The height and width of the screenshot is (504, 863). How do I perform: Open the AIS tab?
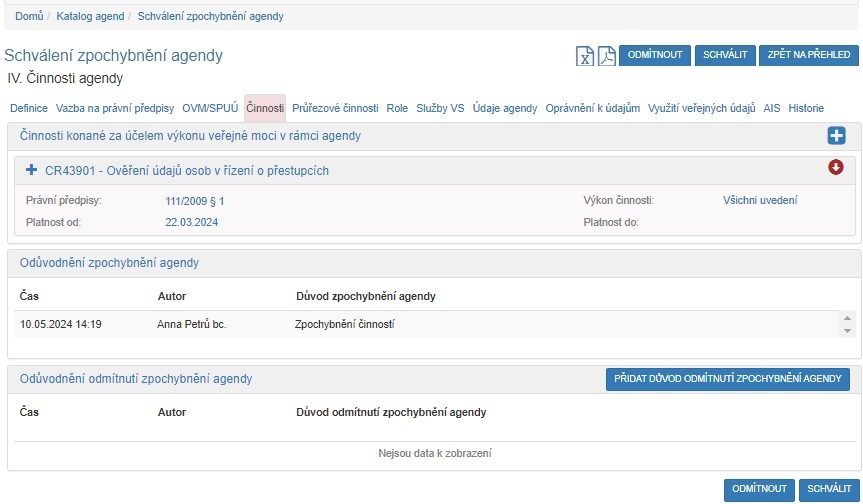pos(771,108)
